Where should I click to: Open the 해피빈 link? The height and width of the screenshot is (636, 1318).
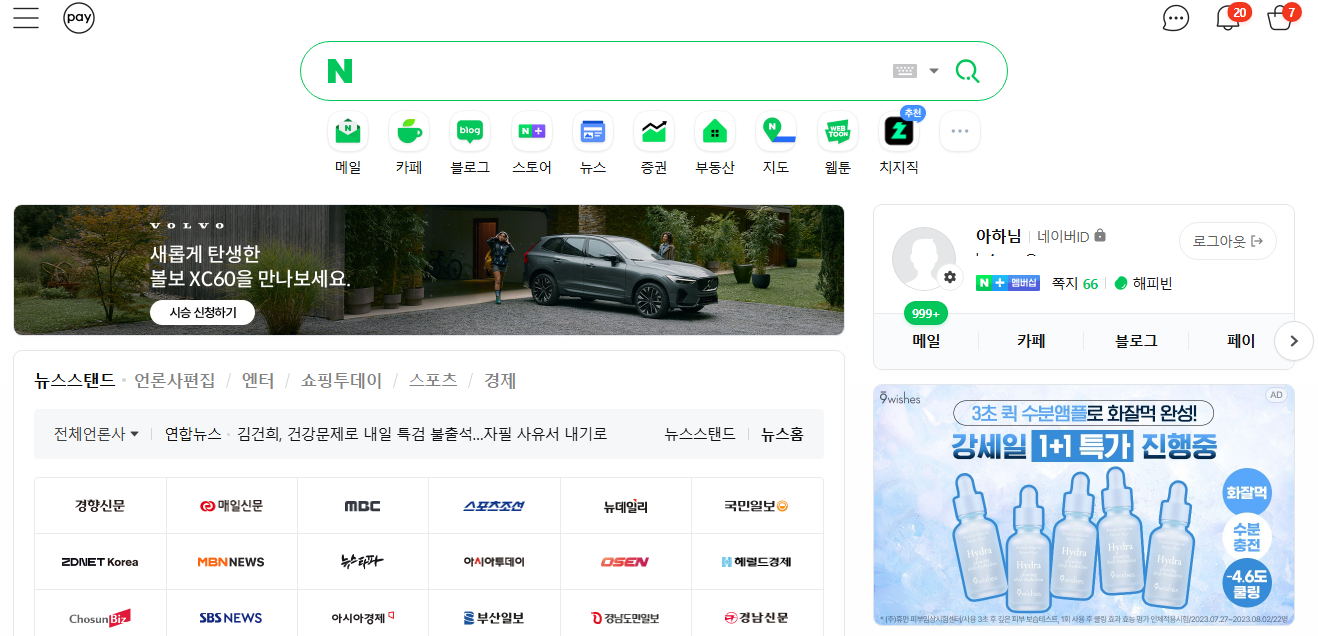click(x=1143, y=283)
